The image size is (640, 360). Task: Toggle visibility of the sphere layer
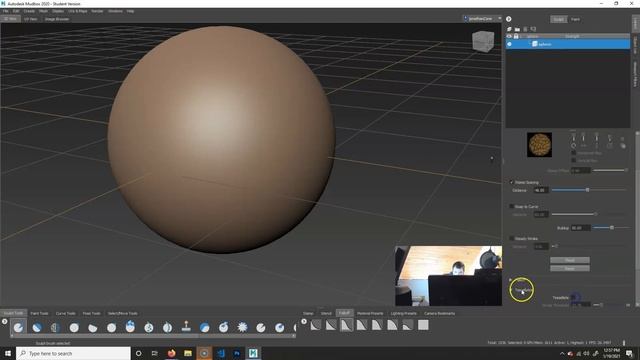509,44
